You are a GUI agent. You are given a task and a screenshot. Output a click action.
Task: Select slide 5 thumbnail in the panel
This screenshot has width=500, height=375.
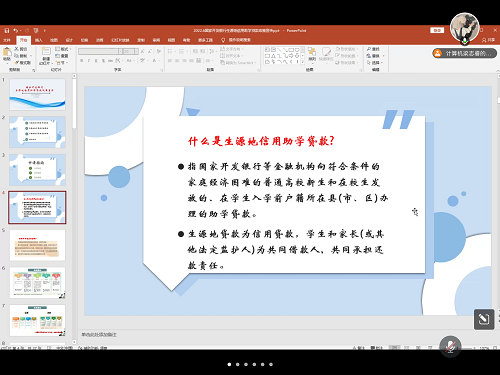[x=37, y=245]
